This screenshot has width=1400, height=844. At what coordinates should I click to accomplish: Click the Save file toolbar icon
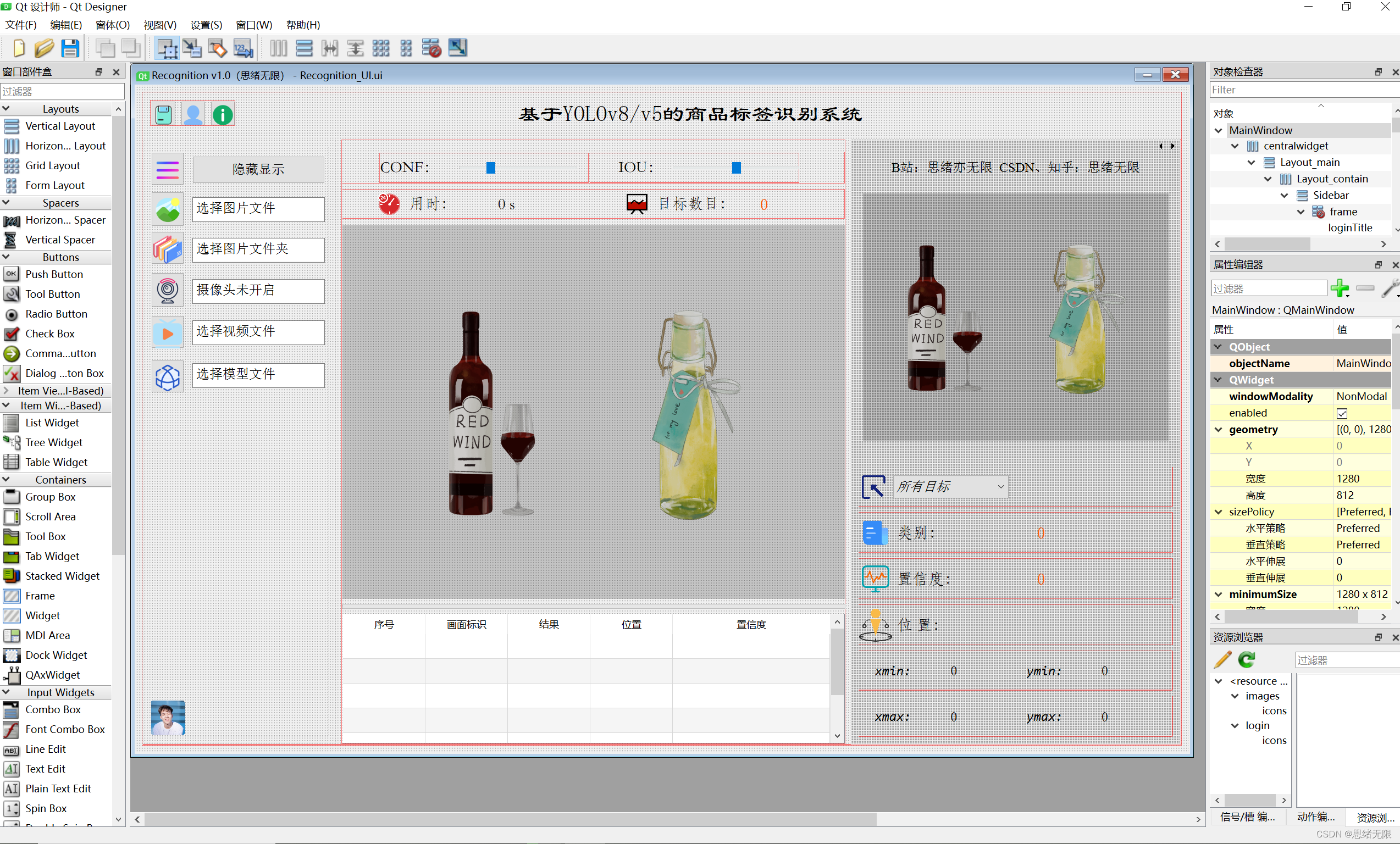[70, 48]
